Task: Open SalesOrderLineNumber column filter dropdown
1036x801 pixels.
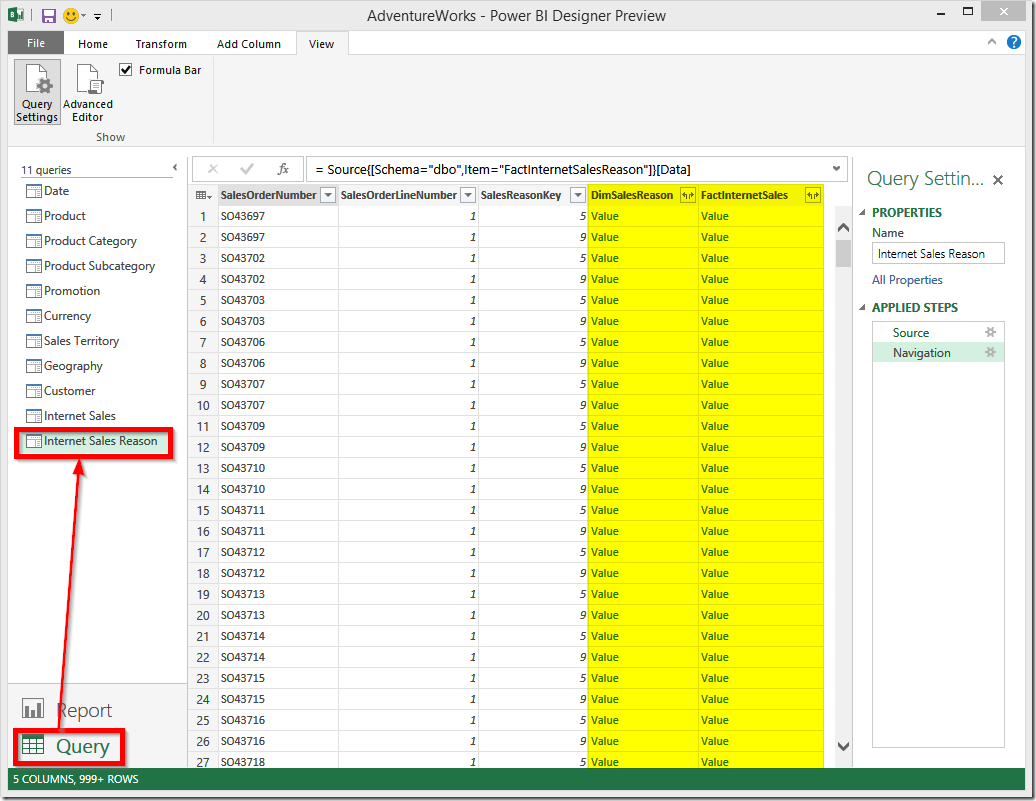Action: pyautogui.click(x=468, y=196)
